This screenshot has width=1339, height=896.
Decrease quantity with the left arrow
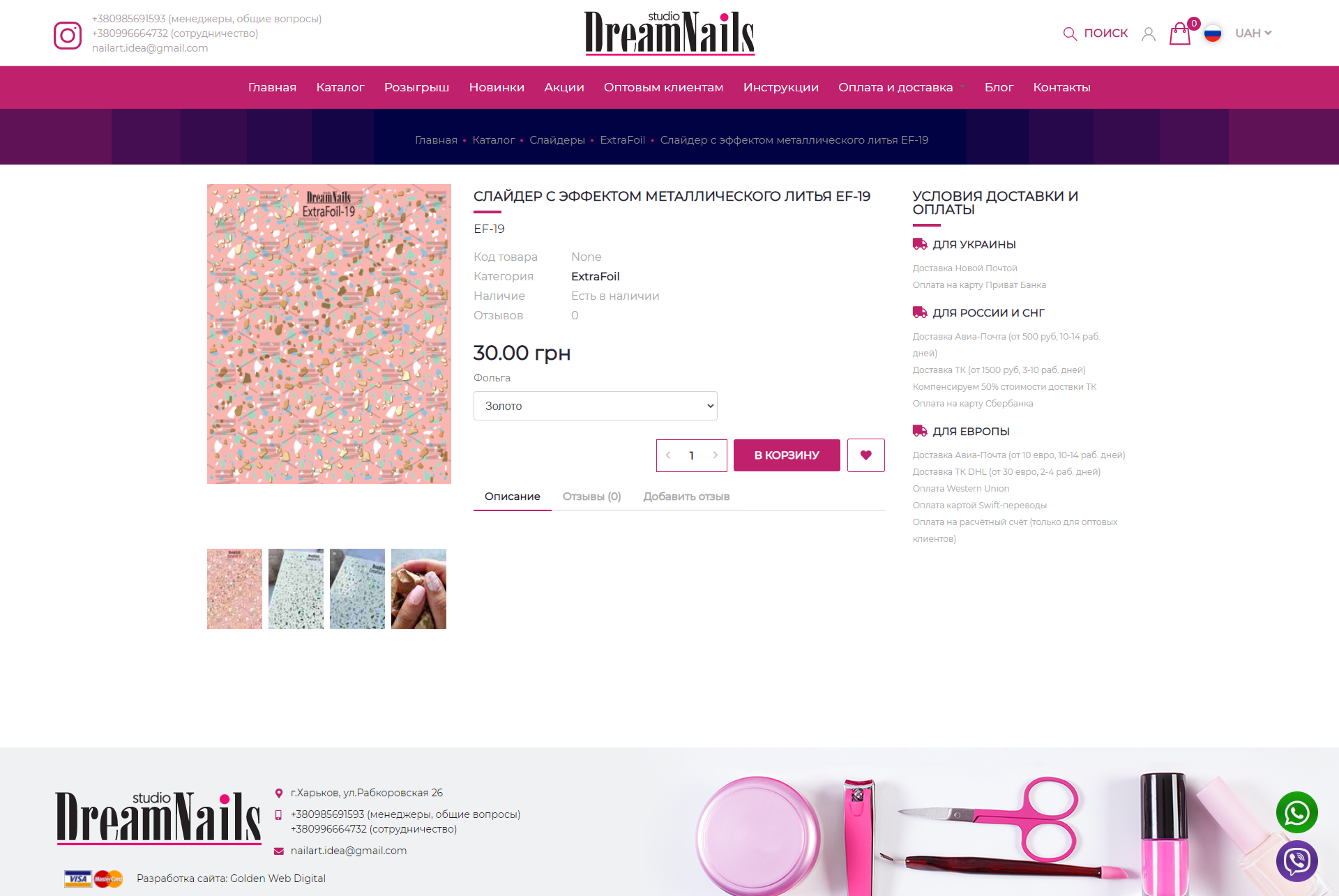point(668,455)
